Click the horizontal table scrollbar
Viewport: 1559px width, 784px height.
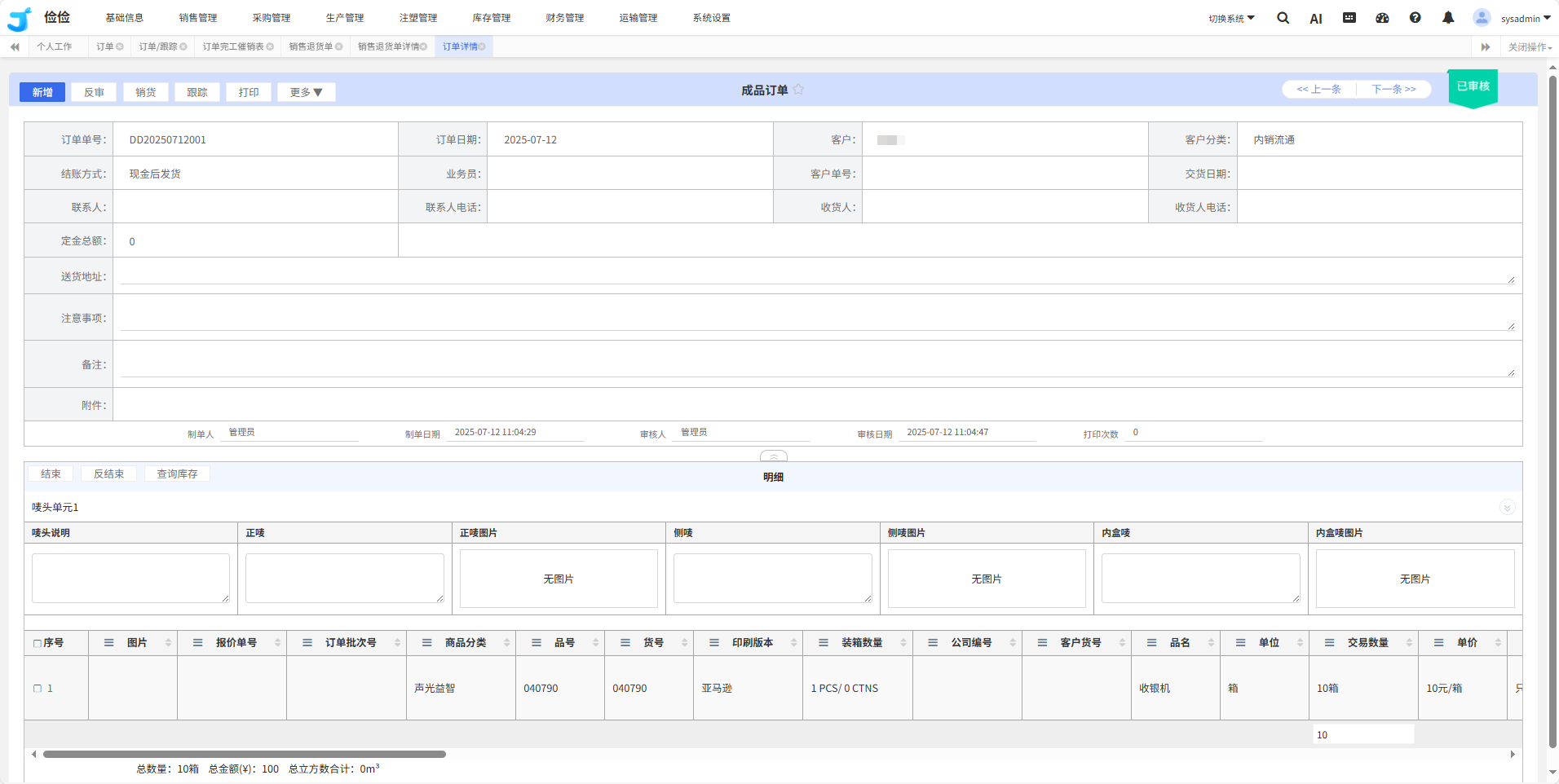(245, 755)
